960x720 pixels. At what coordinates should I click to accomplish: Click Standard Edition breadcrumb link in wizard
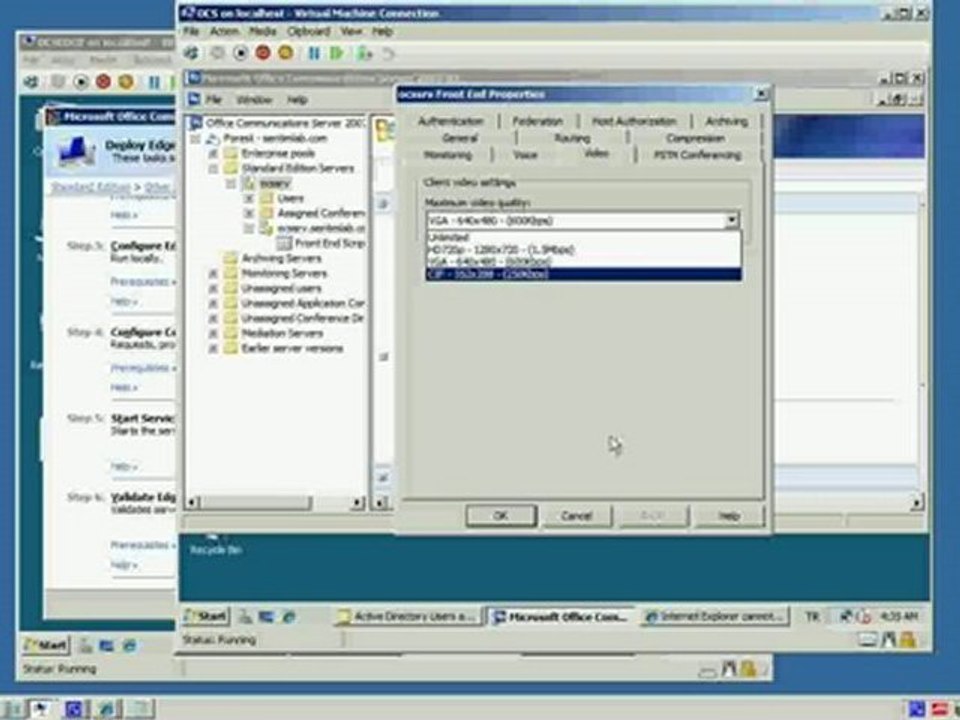91,187
